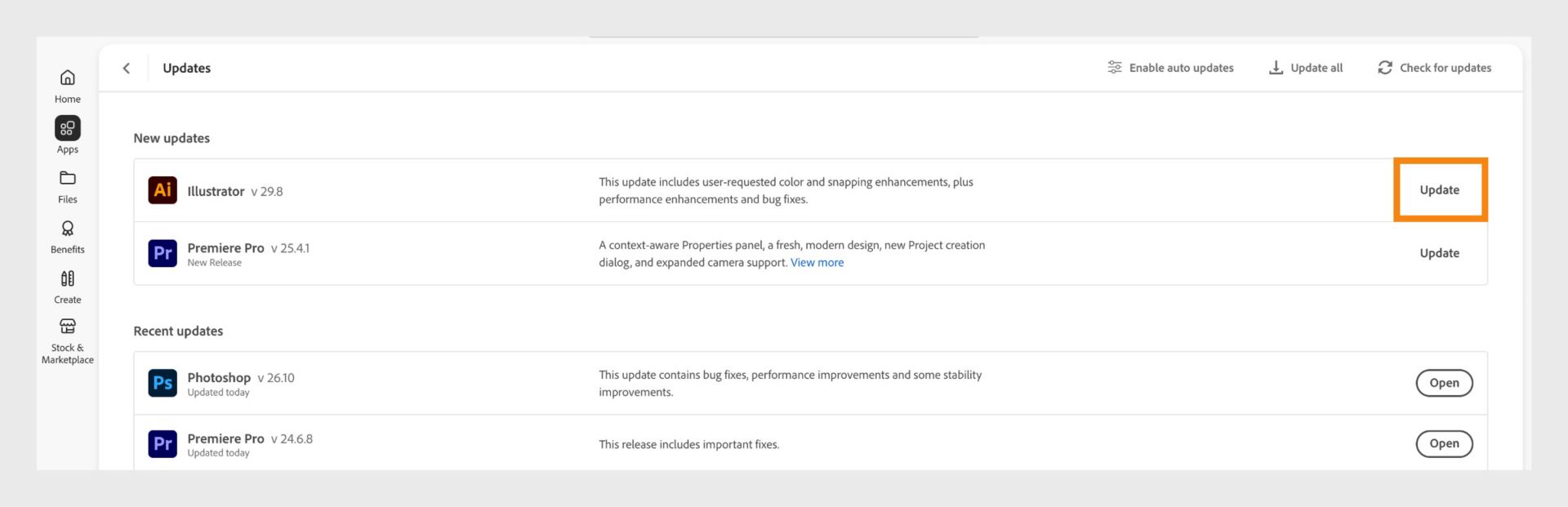Screen dimensions: 1568x507
Task: Navigate back using the left chevron
Action: 127,68
